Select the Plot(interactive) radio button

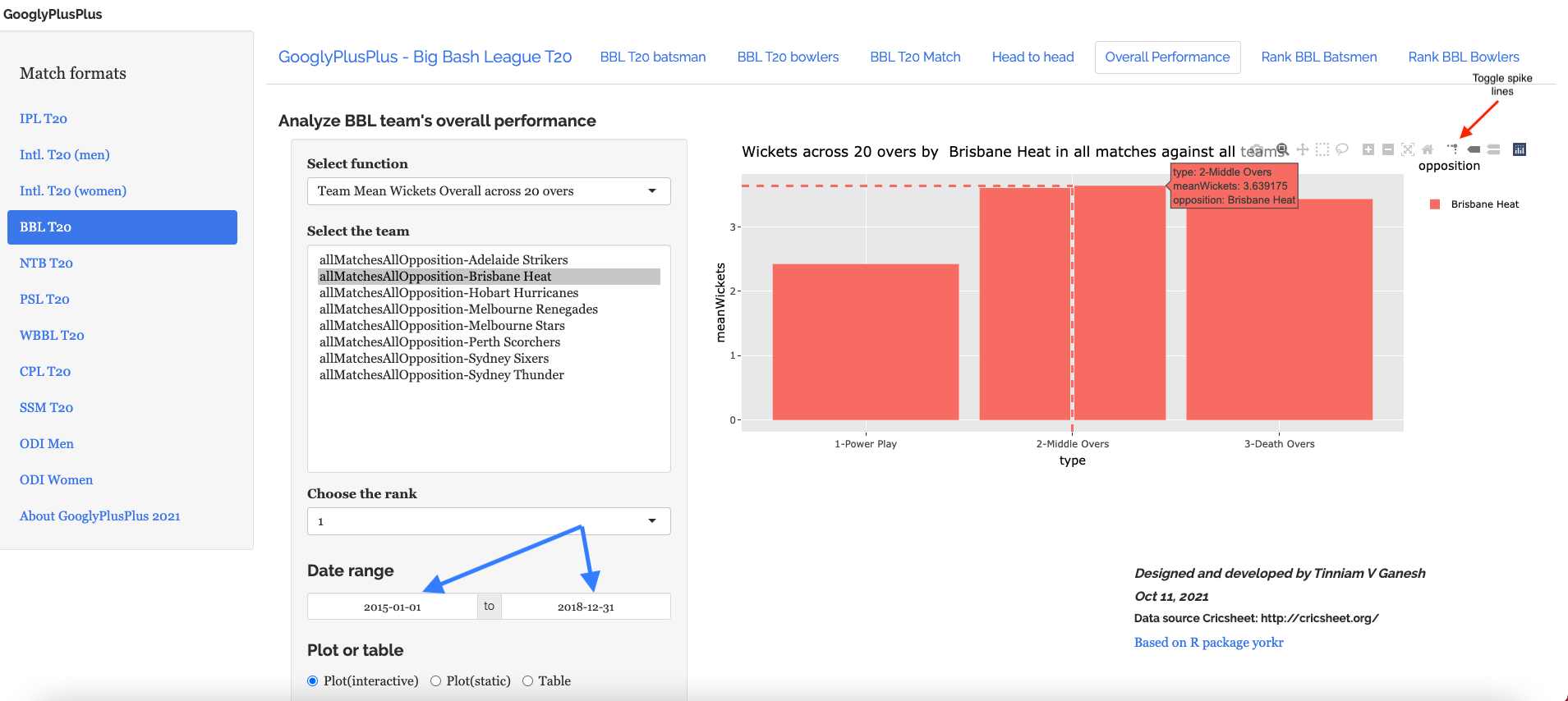[313, 681]
